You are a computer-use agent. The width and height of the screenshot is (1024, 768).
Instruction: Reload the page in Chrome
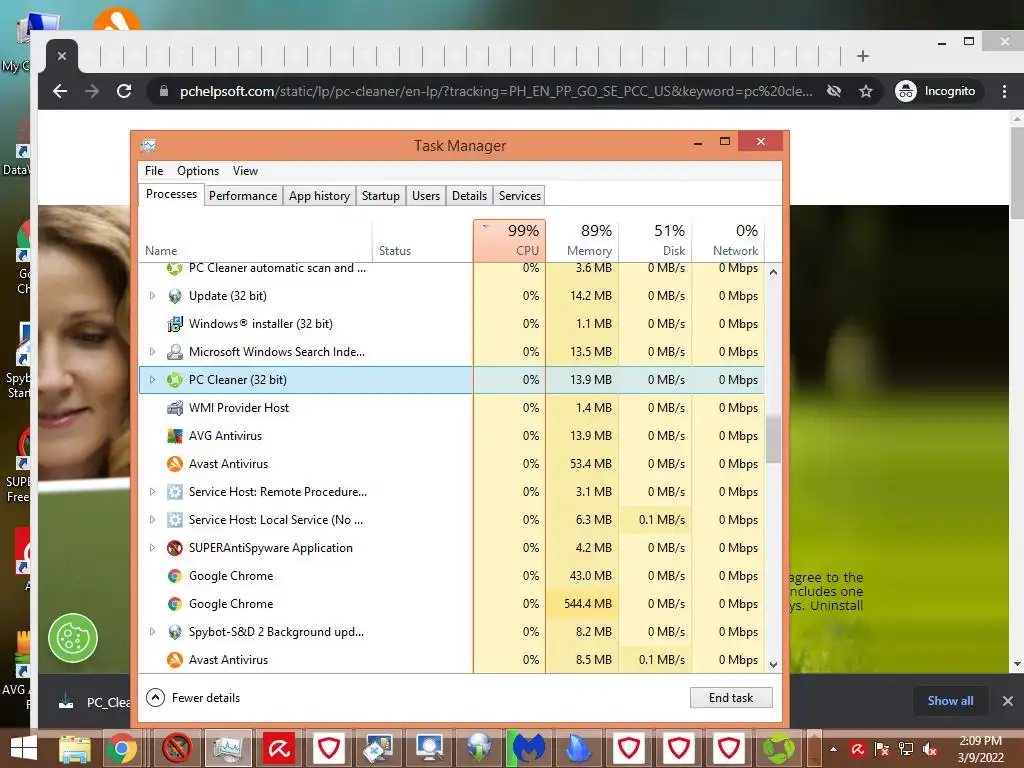pyautogui.click(x=124, y=91)
